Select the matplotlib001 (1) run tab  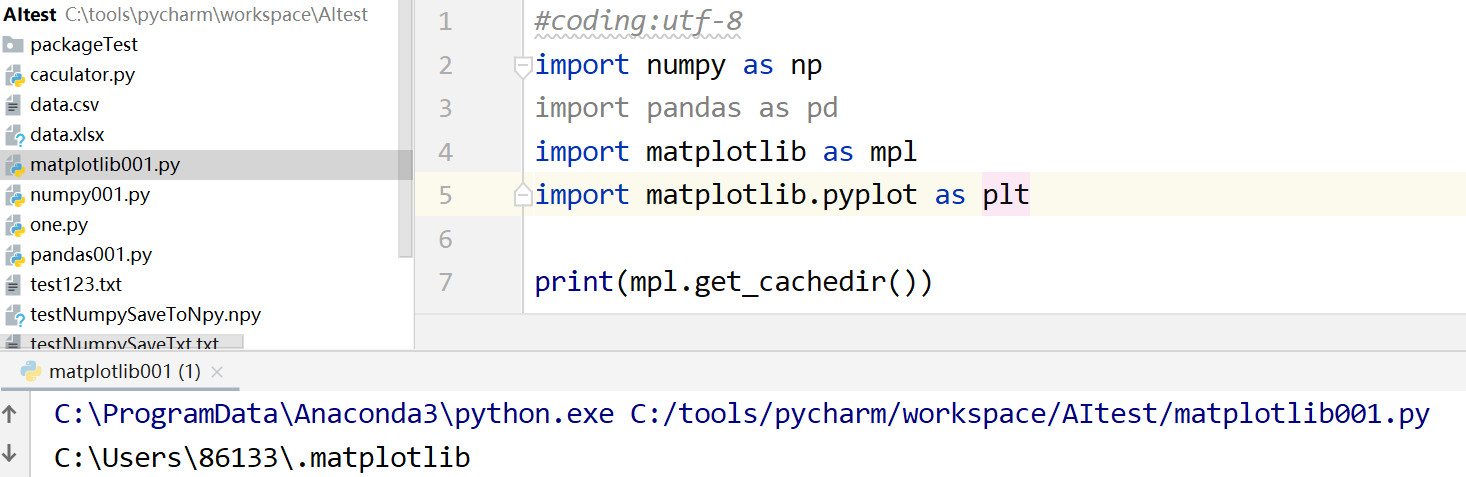124,372
